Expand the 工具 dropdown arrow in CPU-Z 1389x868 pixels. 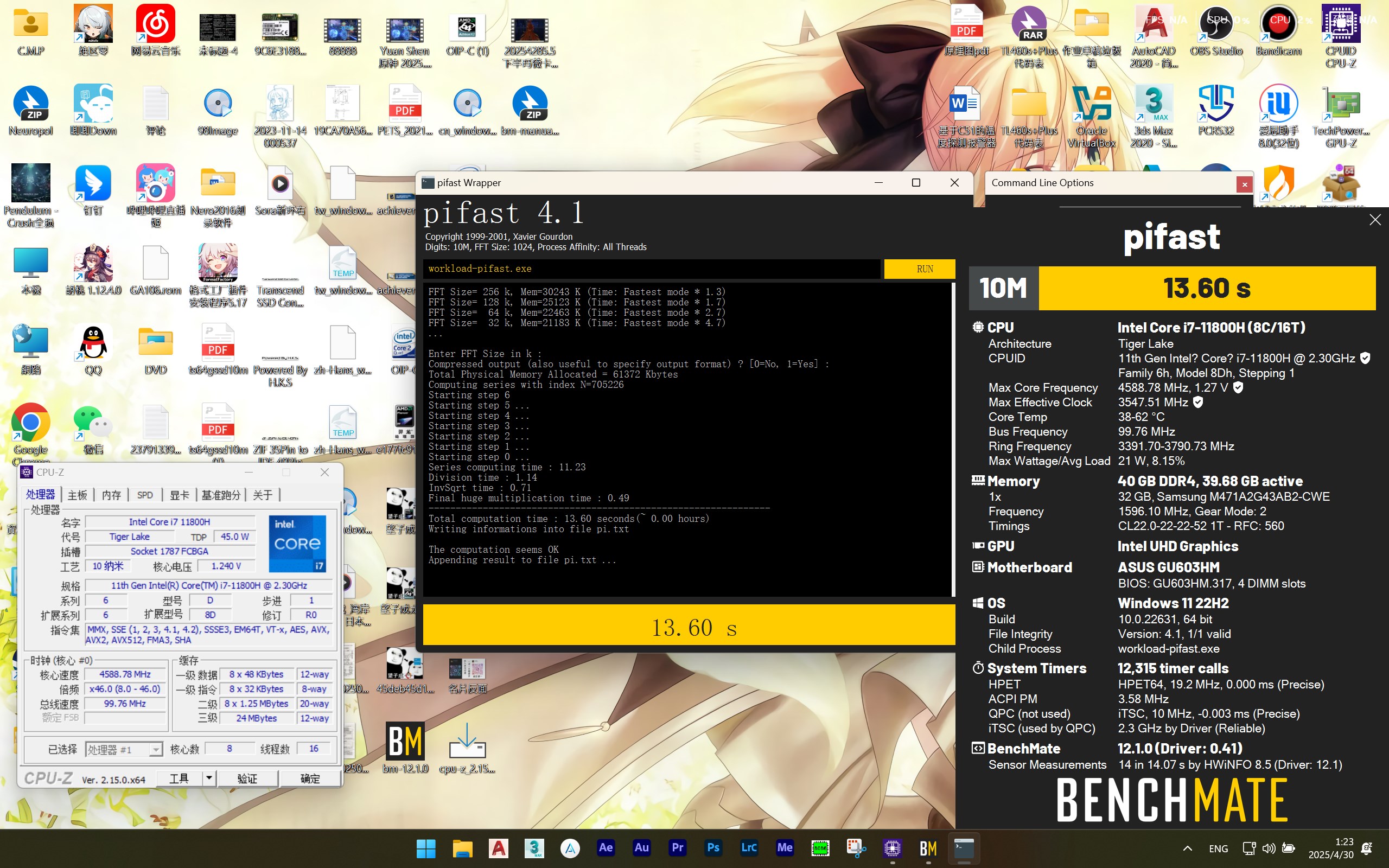209,778
